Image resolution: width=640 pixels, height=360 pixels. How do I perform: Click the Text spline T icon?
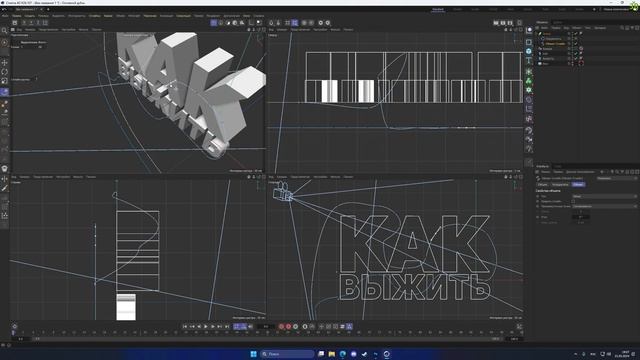point(529,61)
